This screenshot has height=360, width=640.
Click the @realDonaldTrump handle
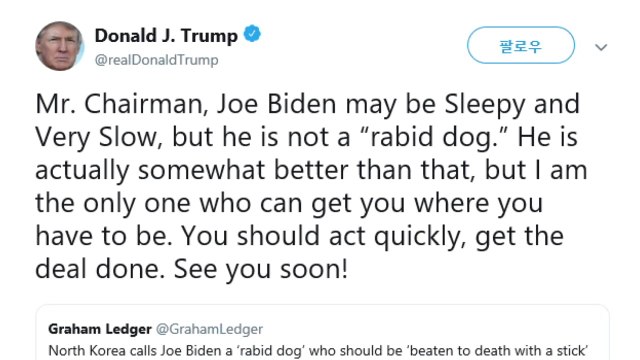click(156, 60)
